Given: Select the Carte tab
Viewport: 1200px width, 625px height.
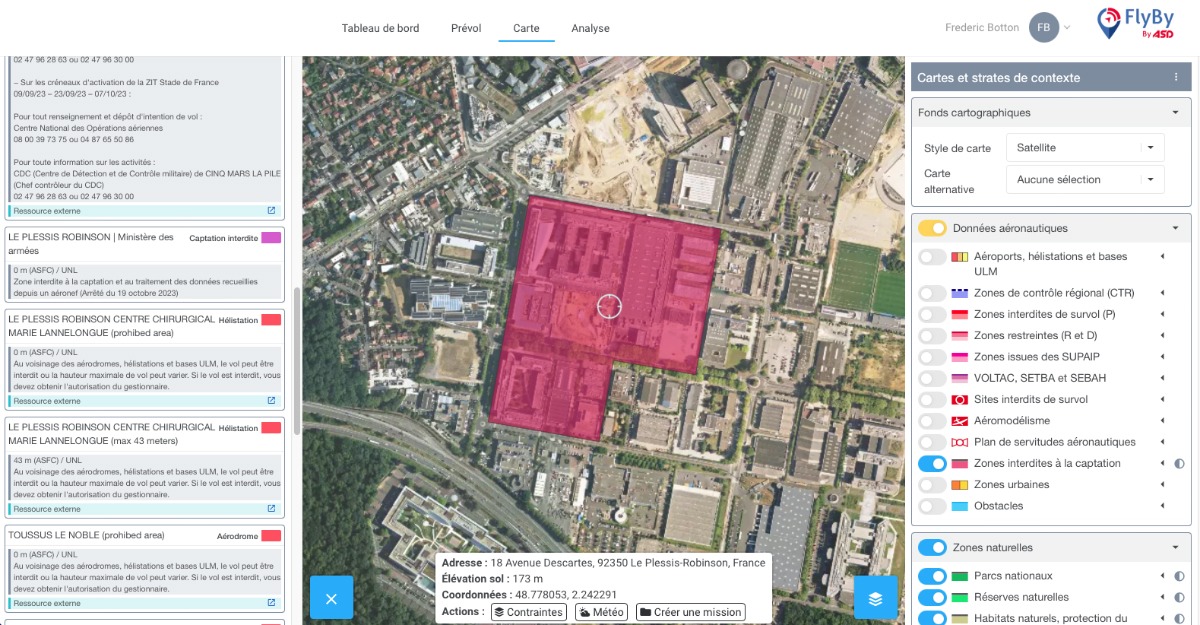Looking at the screenshot, I should (526, 28).
